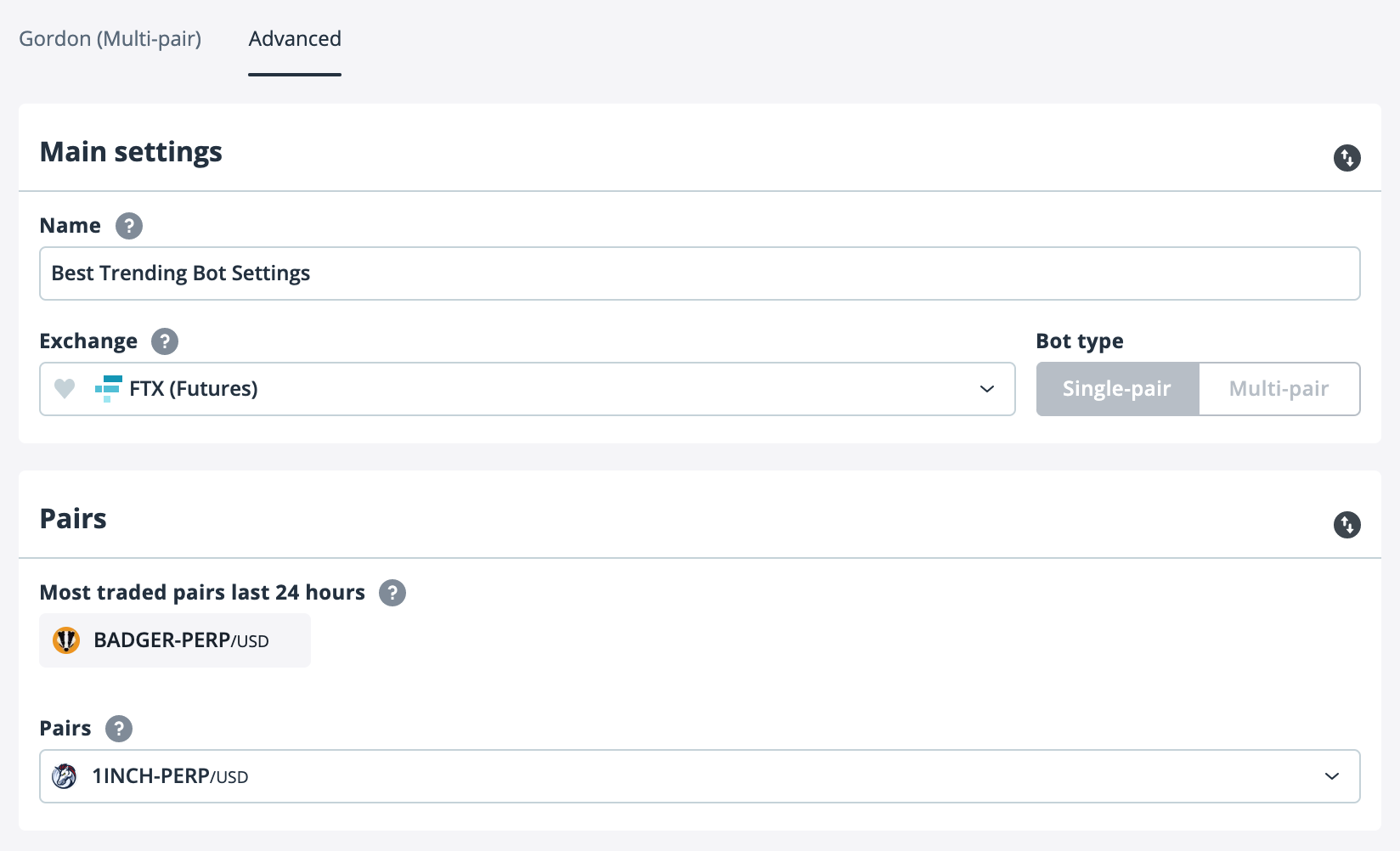Screen dimensions: 1400x851
Task: Collapse the Main settings section
Action: coord(1346,158)
